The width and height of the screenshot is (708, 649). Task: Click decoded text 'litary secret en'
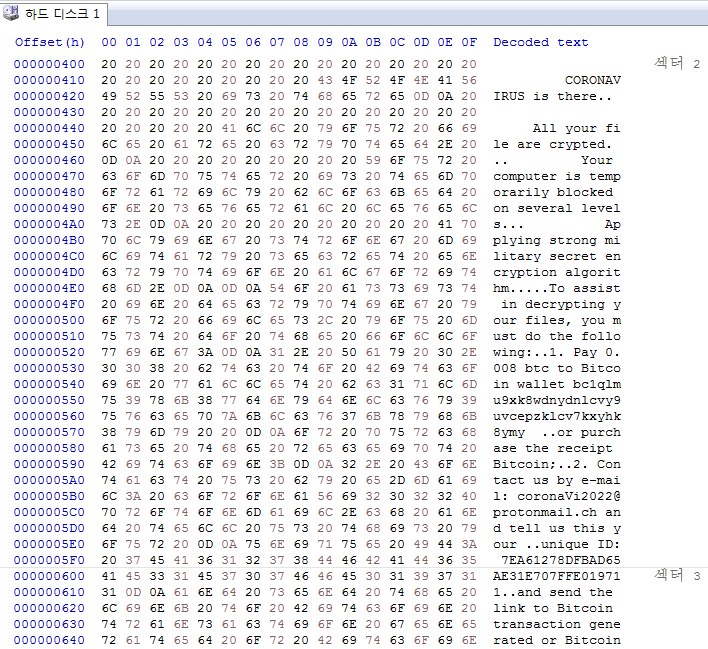[557, 257]
